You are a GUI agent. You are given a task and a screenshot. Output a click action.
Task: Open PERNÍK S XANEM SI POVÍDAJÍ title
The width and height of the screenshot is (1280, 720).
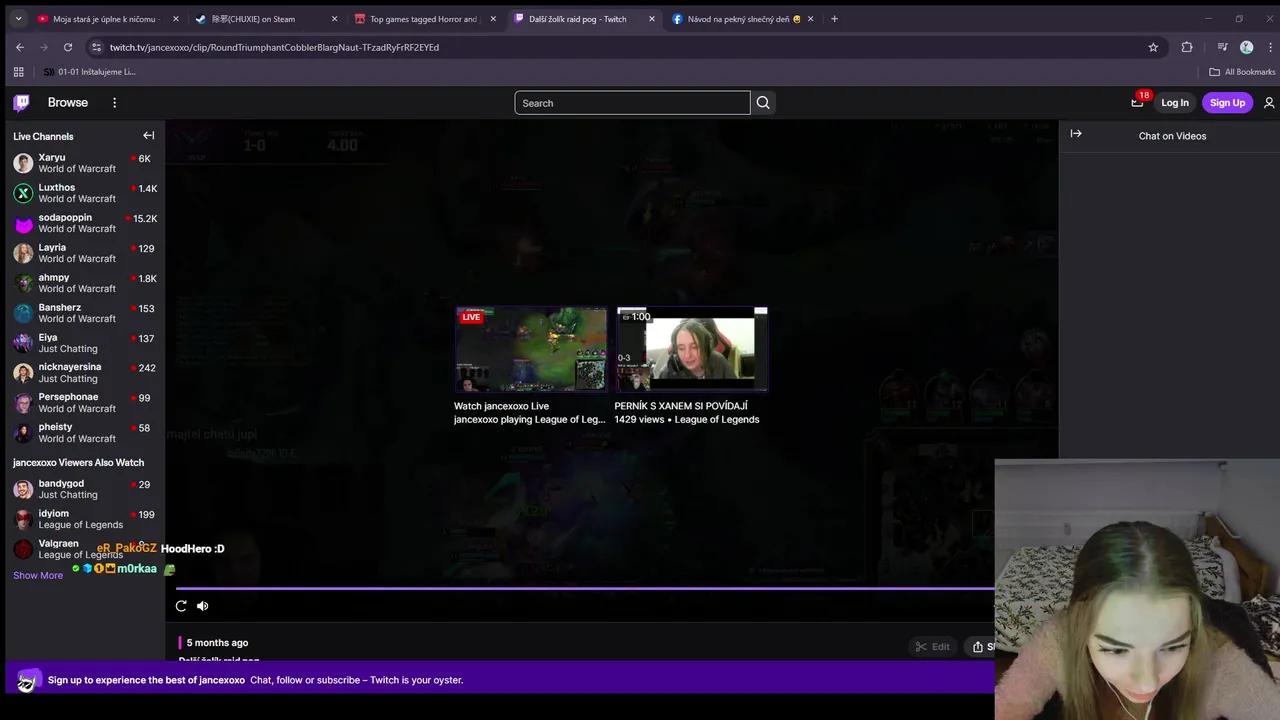pyautogui.click(x=681, y=406)
